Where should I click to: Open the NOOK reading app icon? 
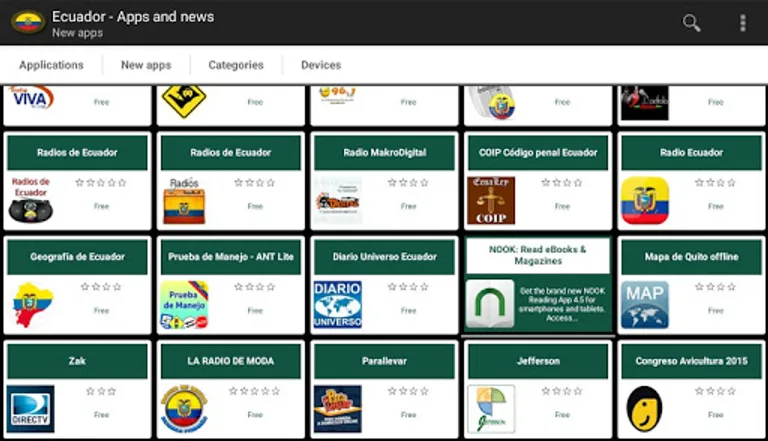(490, 304)
